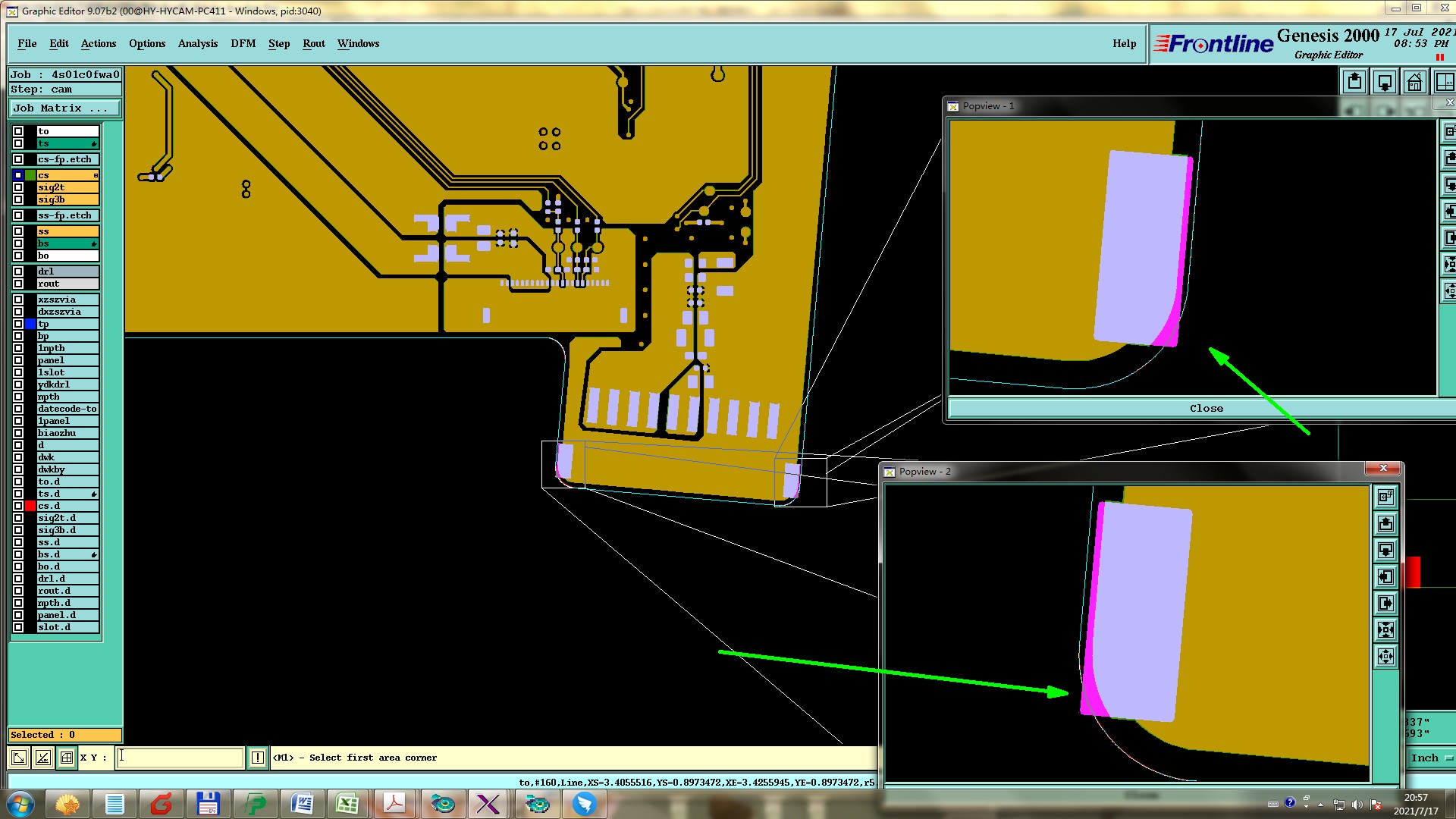The height and width of the screenshot is (819, 1456).
Task: Open Adobe PDF reader from taskbar
Action: point(395,804)
